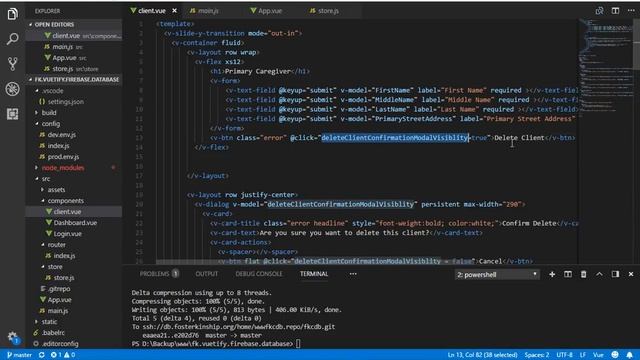Viewport: 640px width, 360px height.
Task: Open the DEBUG CONSOLE panel tab
Action: pyautogui.click(x=259, y=274)
